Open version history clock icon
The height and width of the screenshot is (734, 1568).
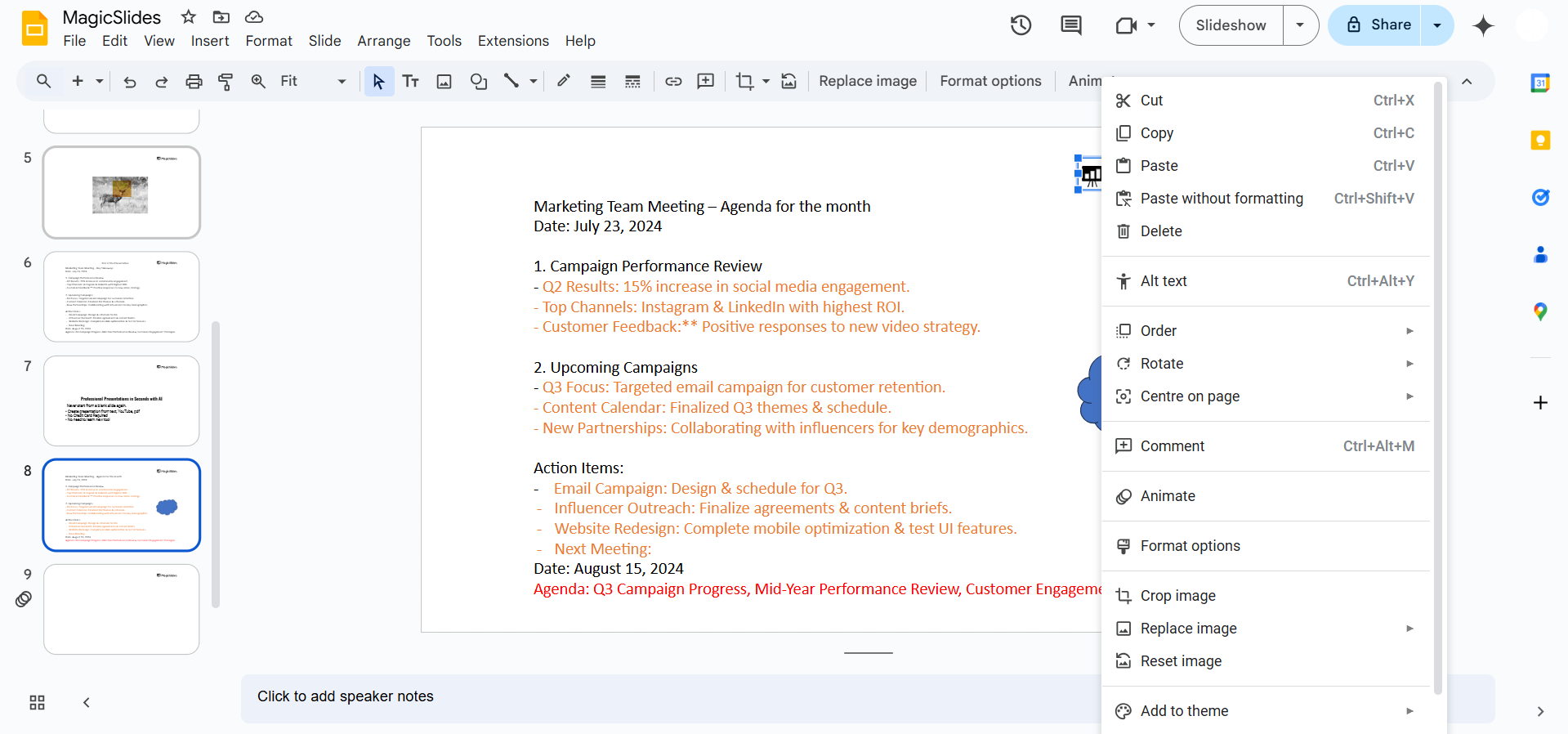pos(1021,25)
